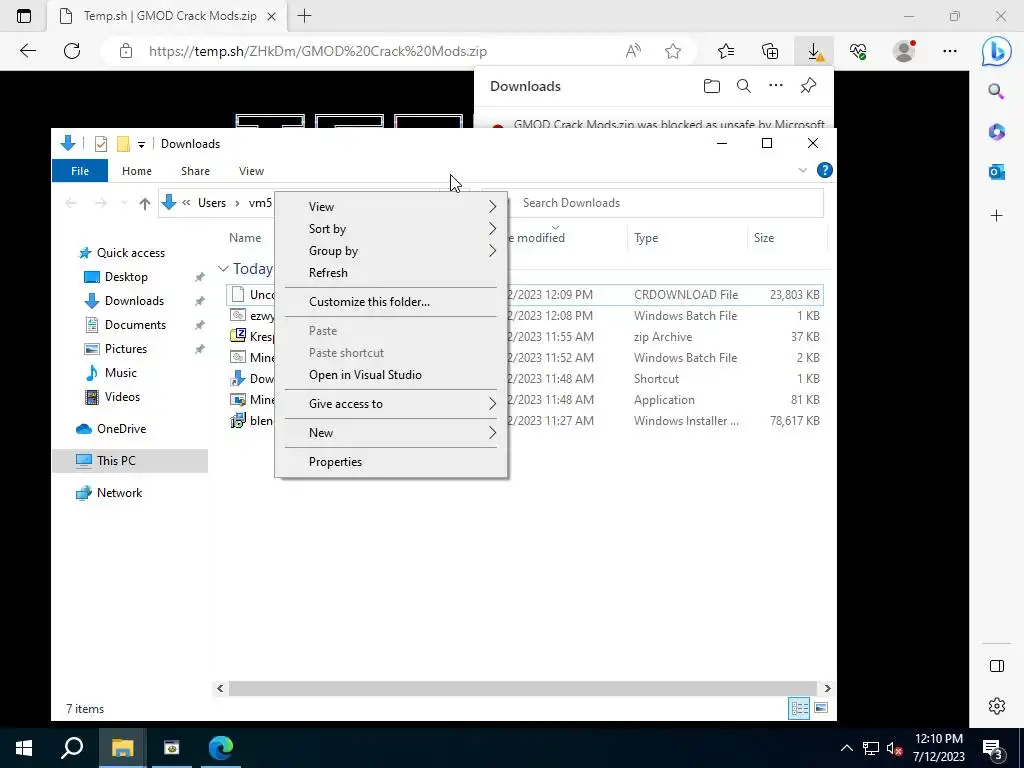The width and height of the screenshot is (1024, 768).
Task: Reload the temp.sh page
Action: (72, 51)
